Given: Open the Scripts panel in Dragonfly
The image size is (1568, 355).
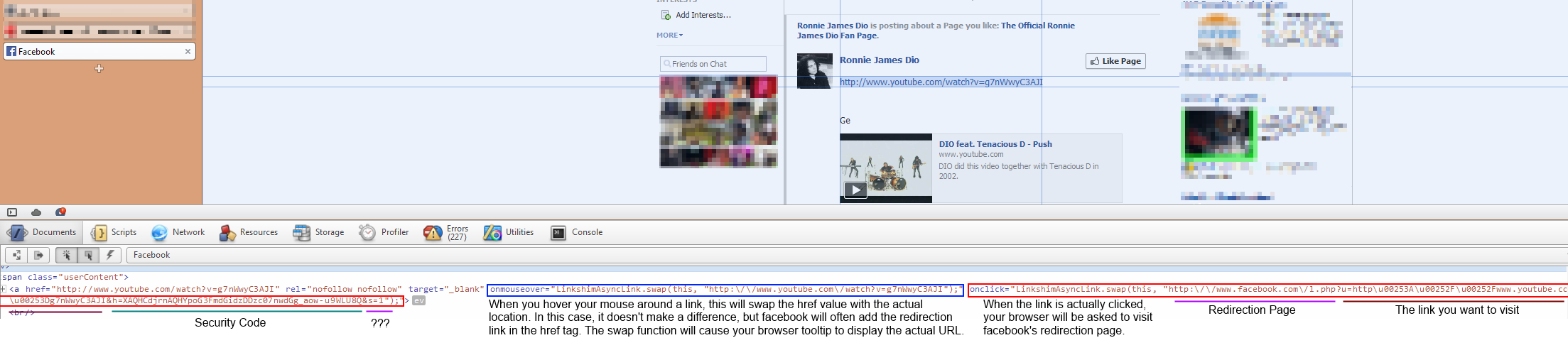Looking at the screenshot, I should (114, 232).
